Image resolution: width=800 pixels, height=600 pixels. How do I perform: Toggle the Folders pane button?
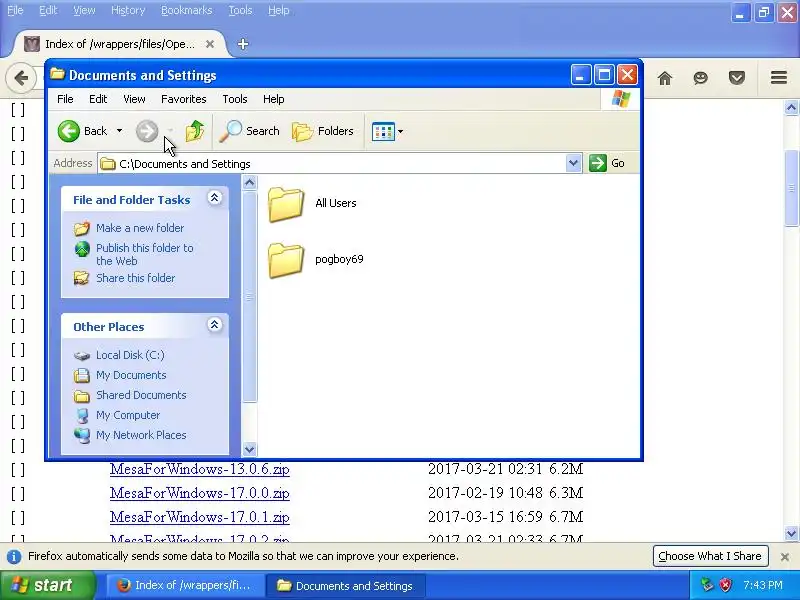coord(322,131)
